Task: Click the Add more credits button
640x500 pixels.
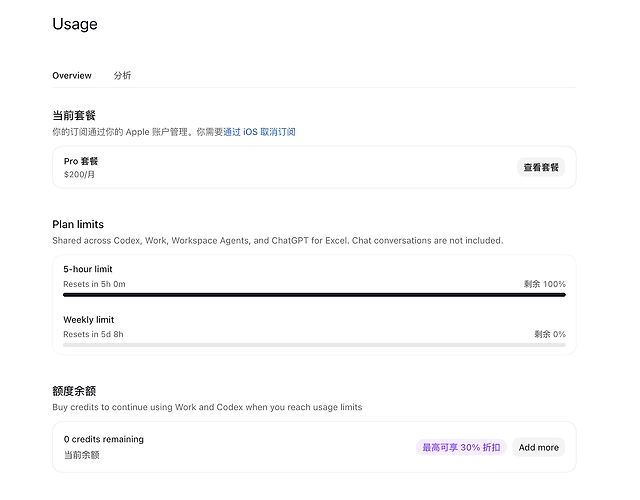Action: pos(538,447)
